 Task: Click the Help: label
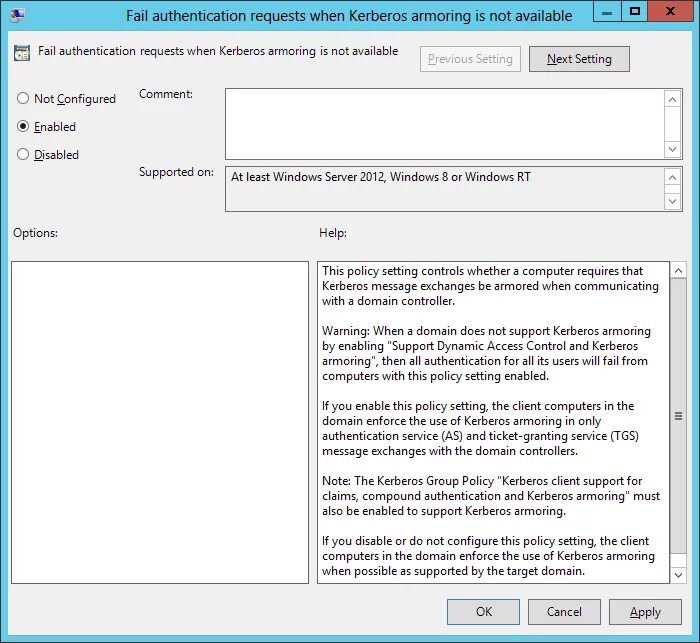click(333, 233)
